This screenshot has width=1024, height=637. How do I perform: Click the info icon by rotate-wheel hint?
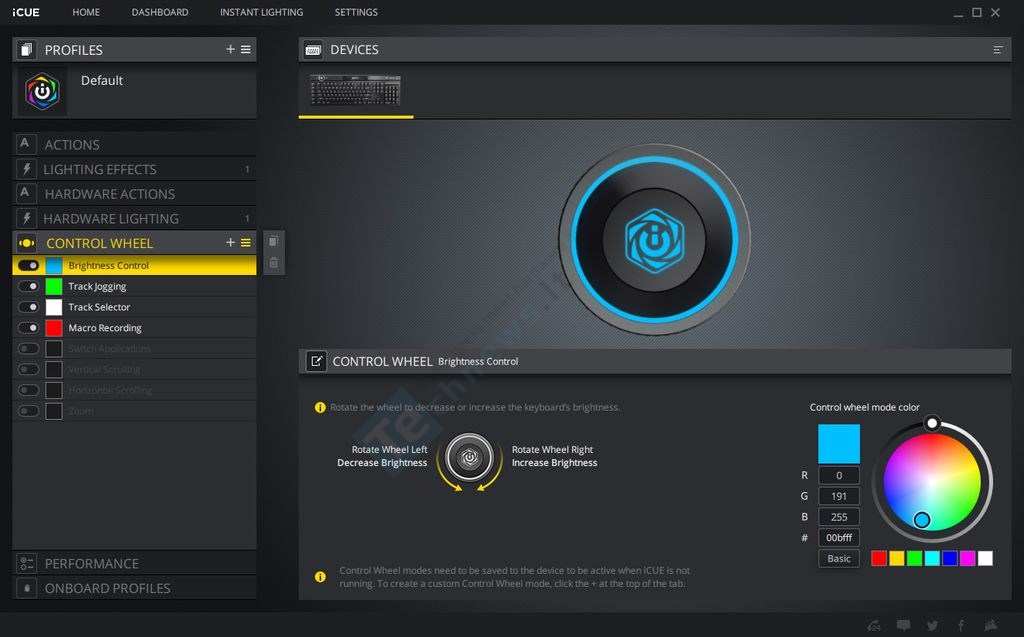pyautogui.click(x=320, y=407)
